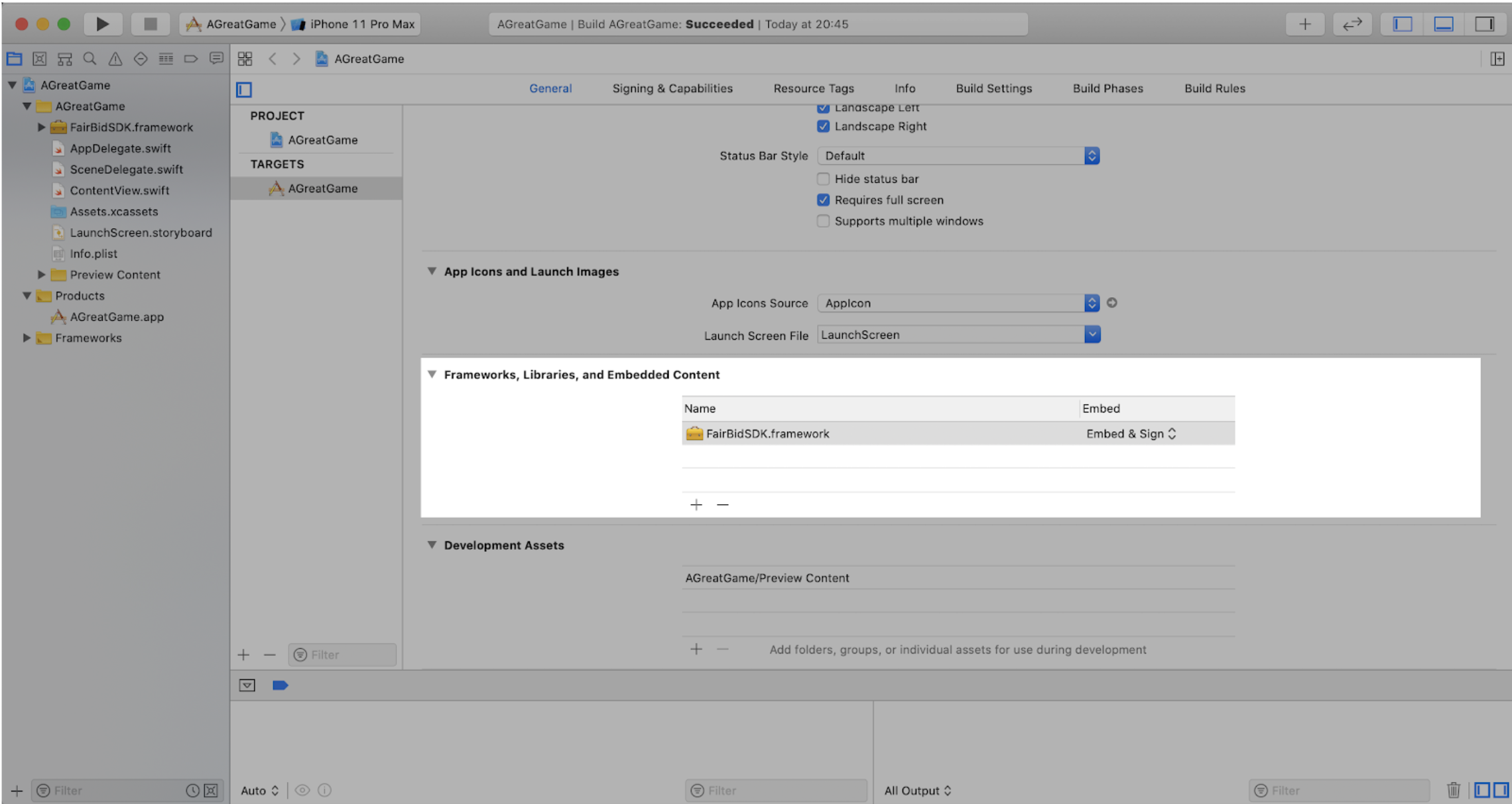Hide the project and targets list
Screen dimensions: 1512x804
tap(244, 89)
